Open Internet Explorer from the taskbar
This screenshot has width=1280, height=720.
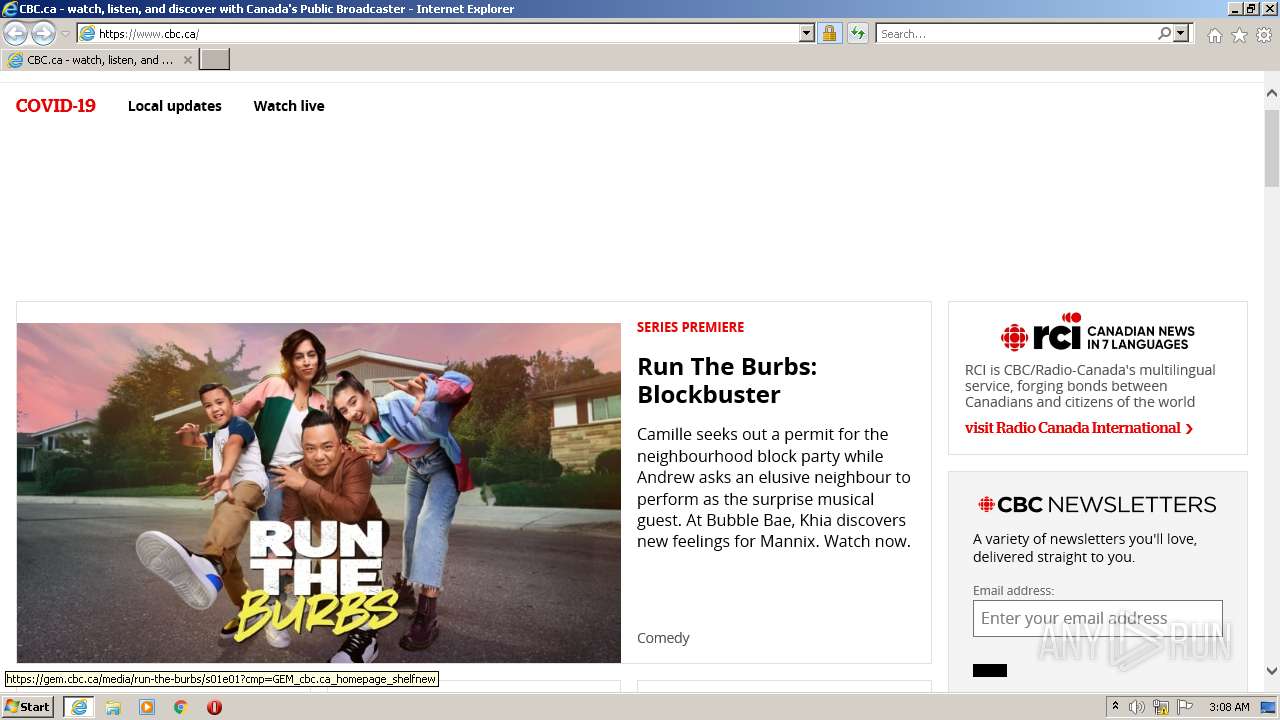pyautogui.click(x=79, y=707)
